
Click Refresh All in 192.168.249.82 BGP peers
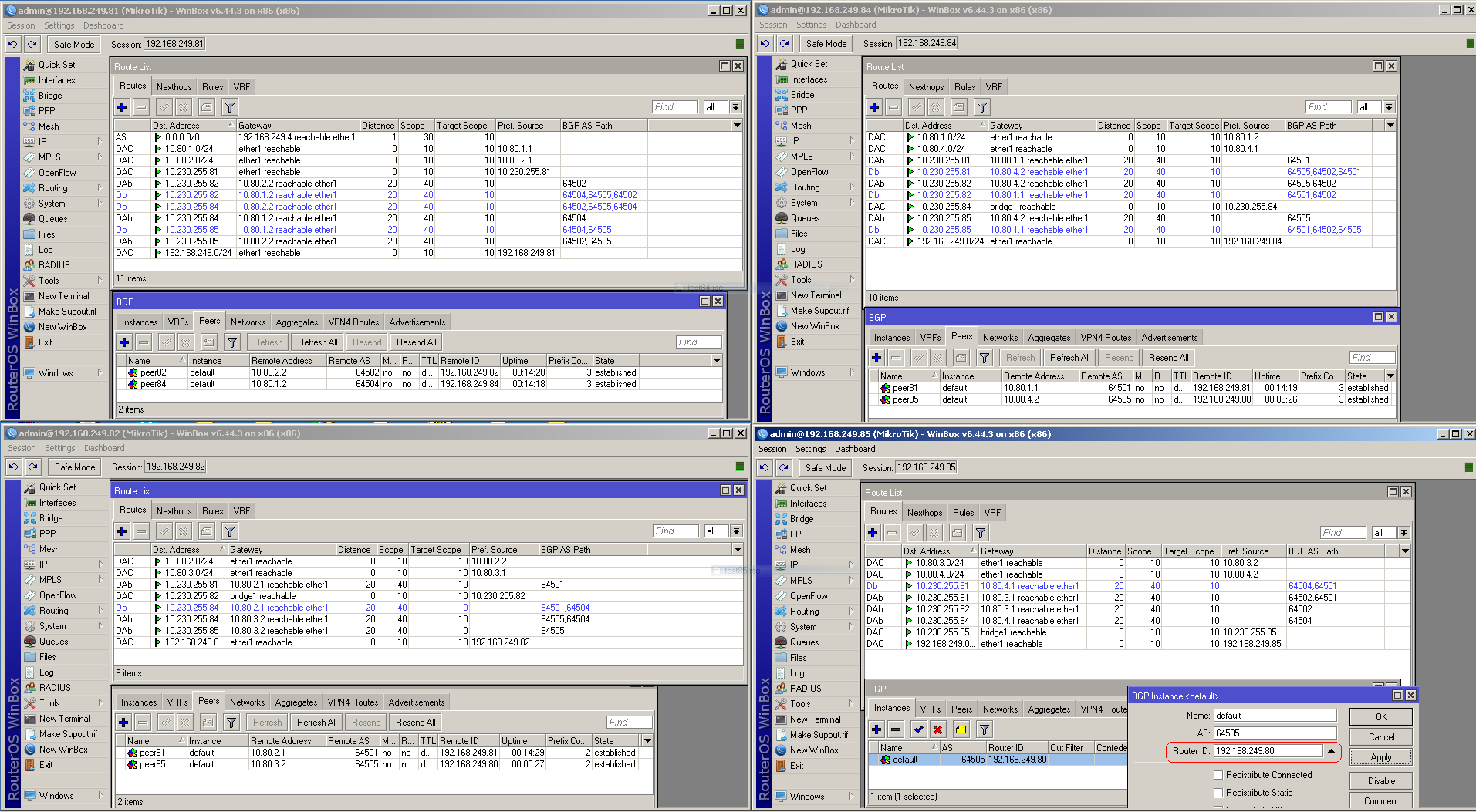coord(316,723)
